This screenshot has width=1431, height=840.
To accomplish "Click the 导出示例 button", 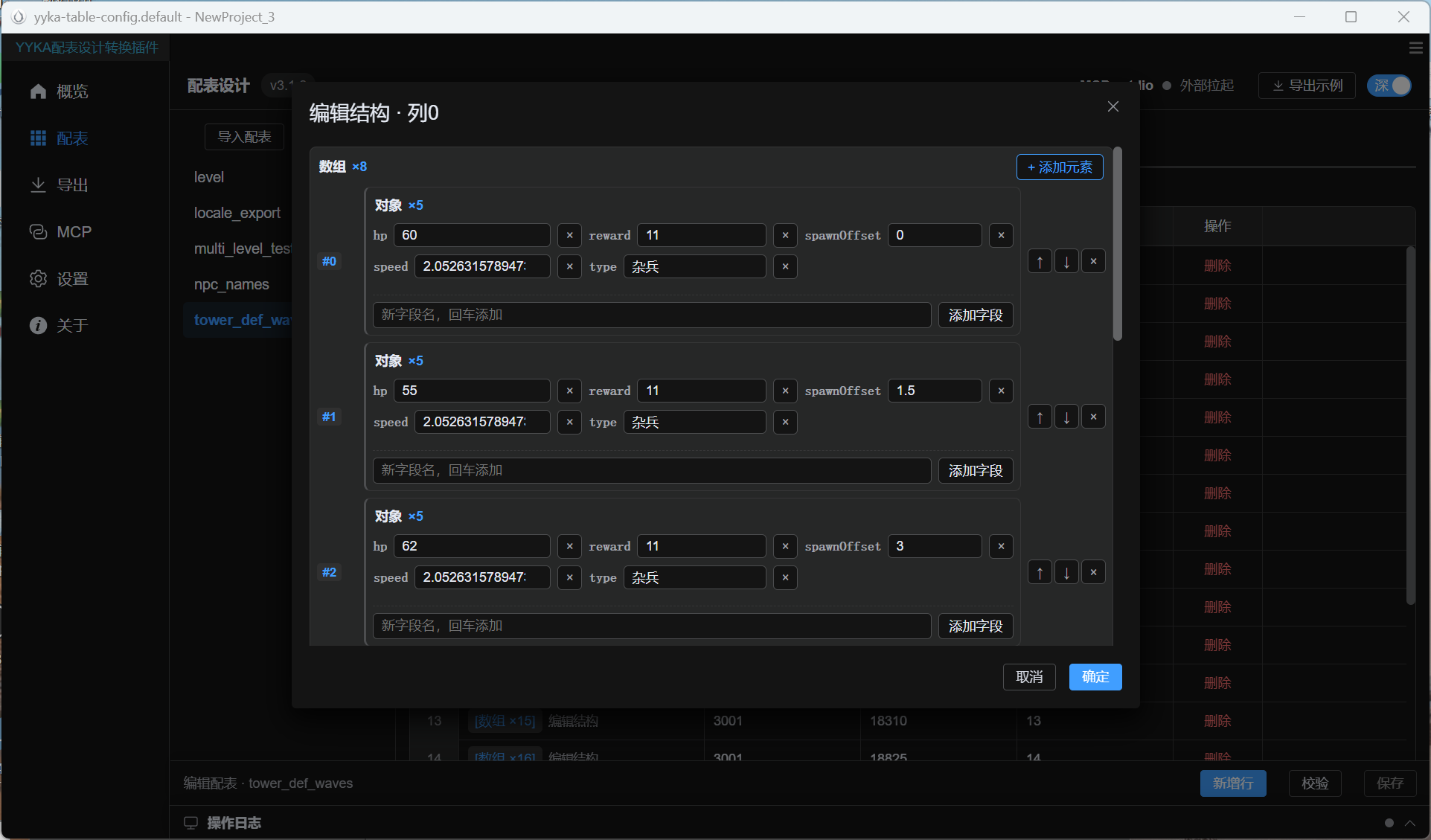I will (x=1307, y=86).
